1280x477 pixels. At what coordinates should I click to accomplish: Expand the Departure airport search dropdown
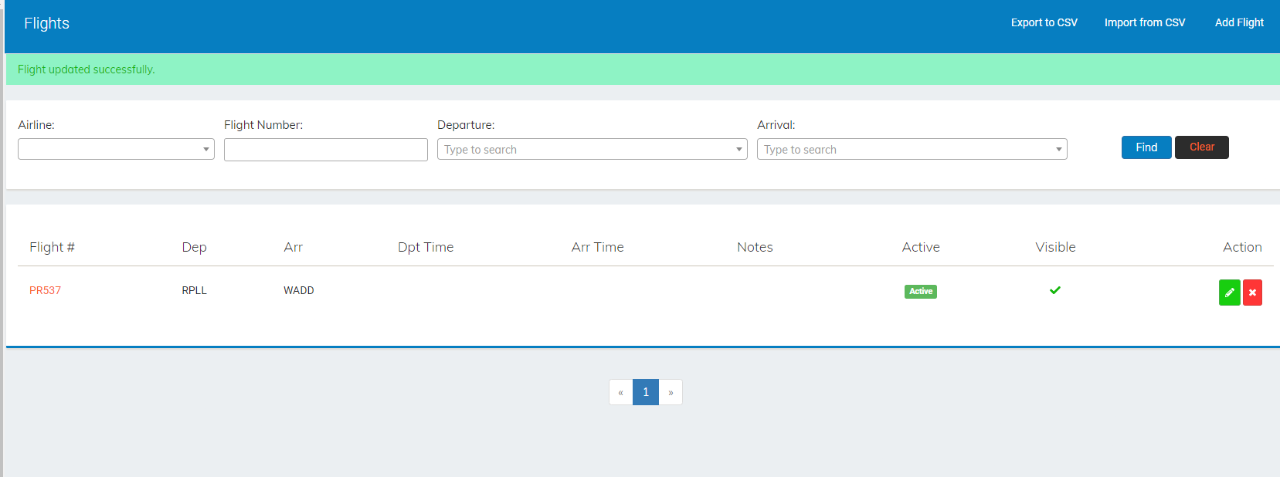click(592, 149)
